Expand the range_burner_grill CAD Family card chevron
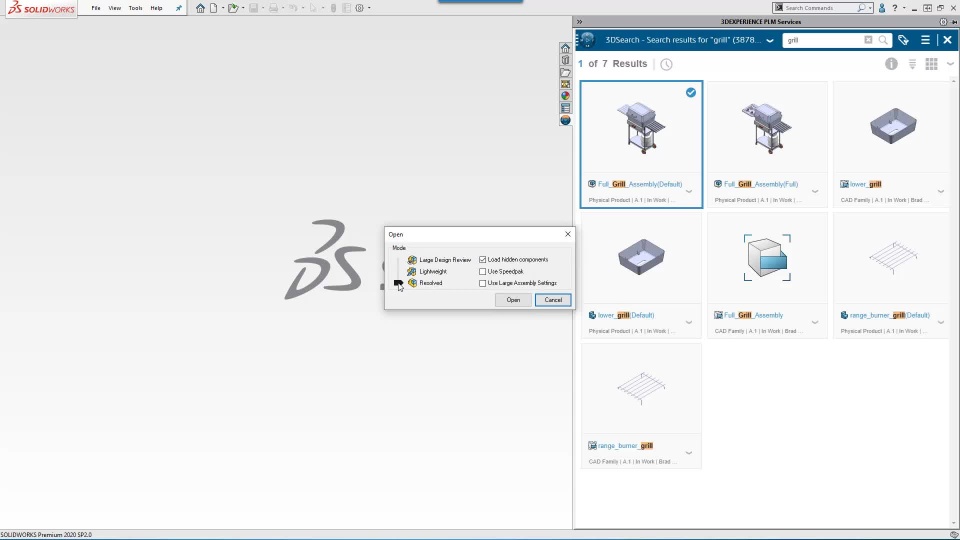The height and width of the screenshot is (540, 960). pyautogui.click(x=689, y=453)
